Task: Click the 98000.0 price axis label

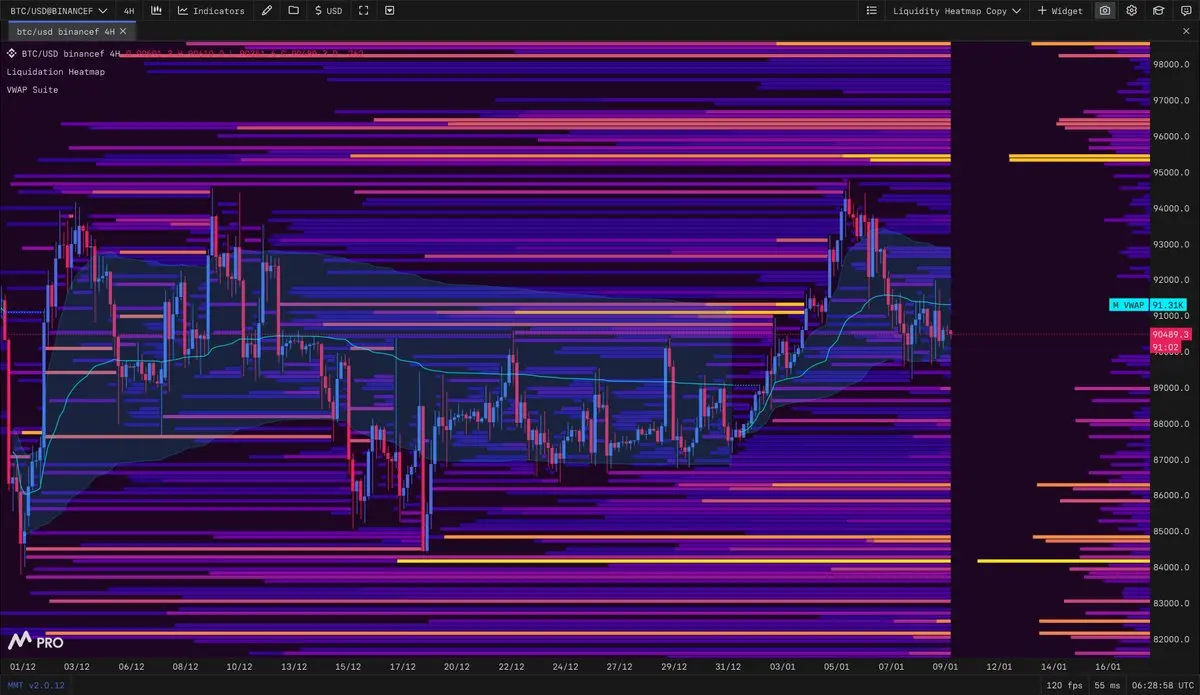Action: 1171,64
